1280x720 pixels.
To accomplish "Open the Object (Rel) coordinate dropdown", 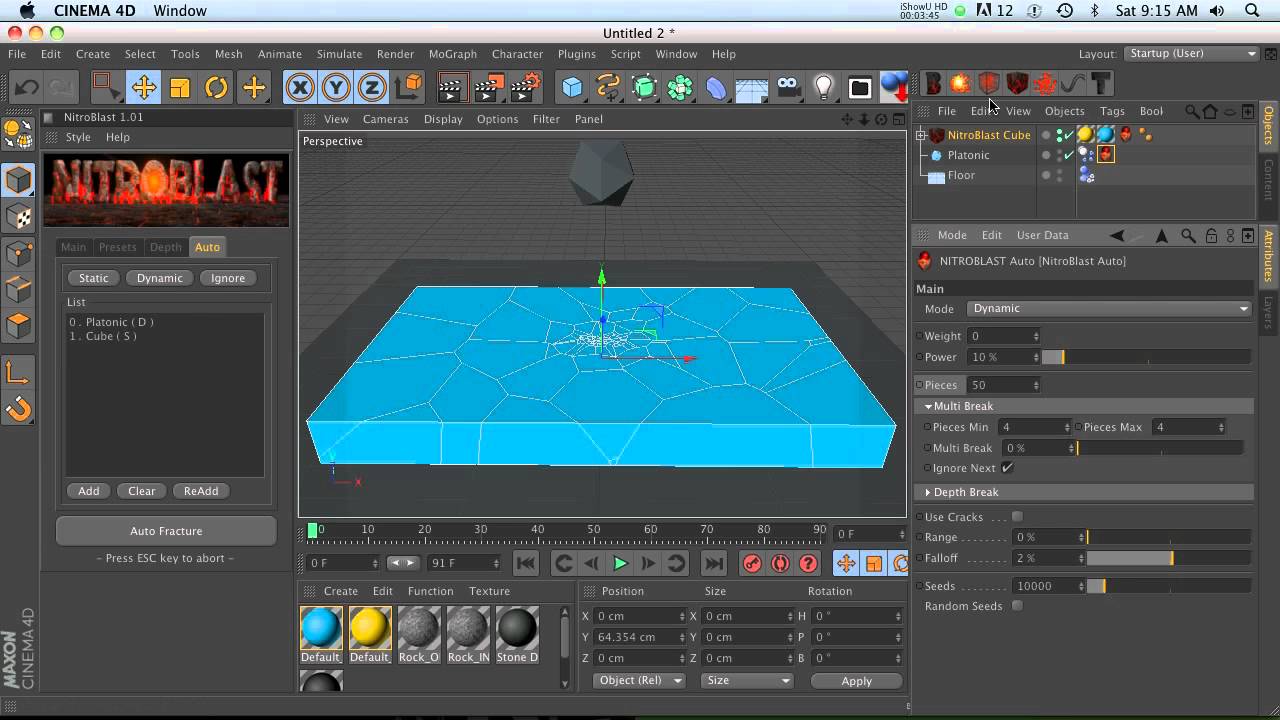I will point(639,680).
